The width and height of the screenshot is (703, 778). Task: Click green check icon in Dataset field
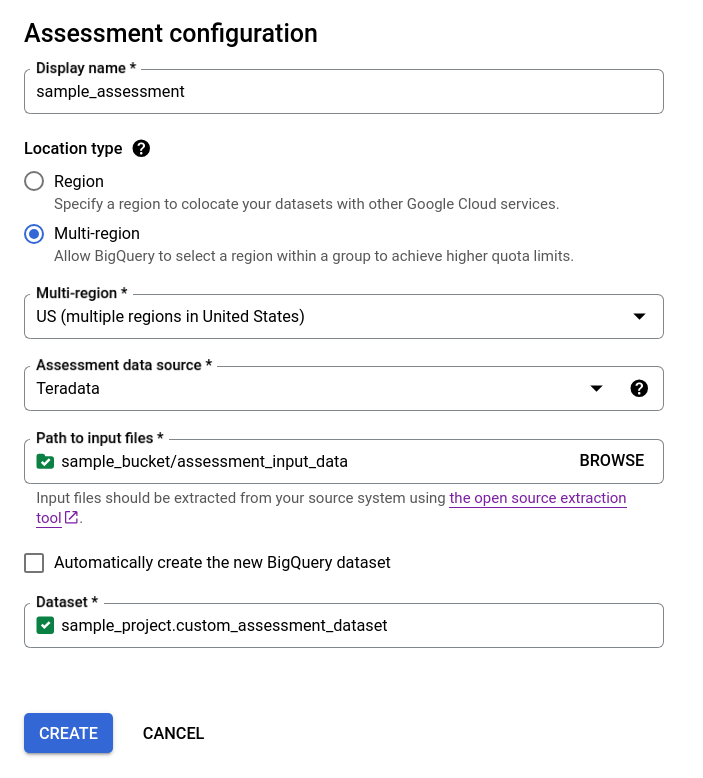click(45, 626)
